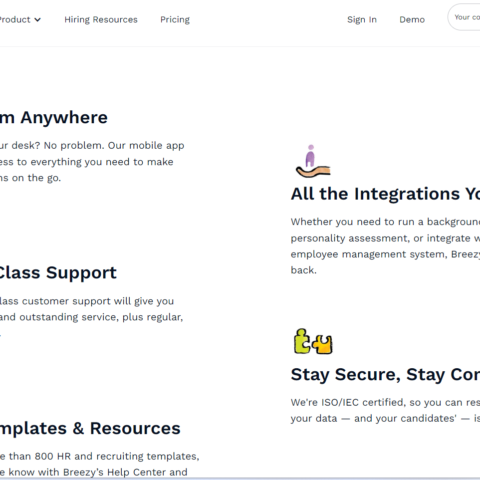
Task: Expand the Product dropdown chevron
Action: click(x=38, y=20)
